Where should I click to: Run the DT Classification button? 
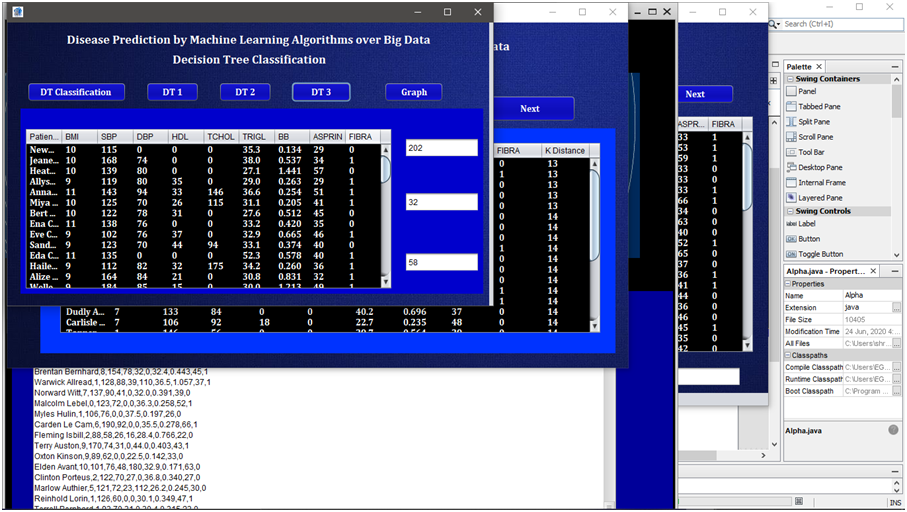[76, 92]
